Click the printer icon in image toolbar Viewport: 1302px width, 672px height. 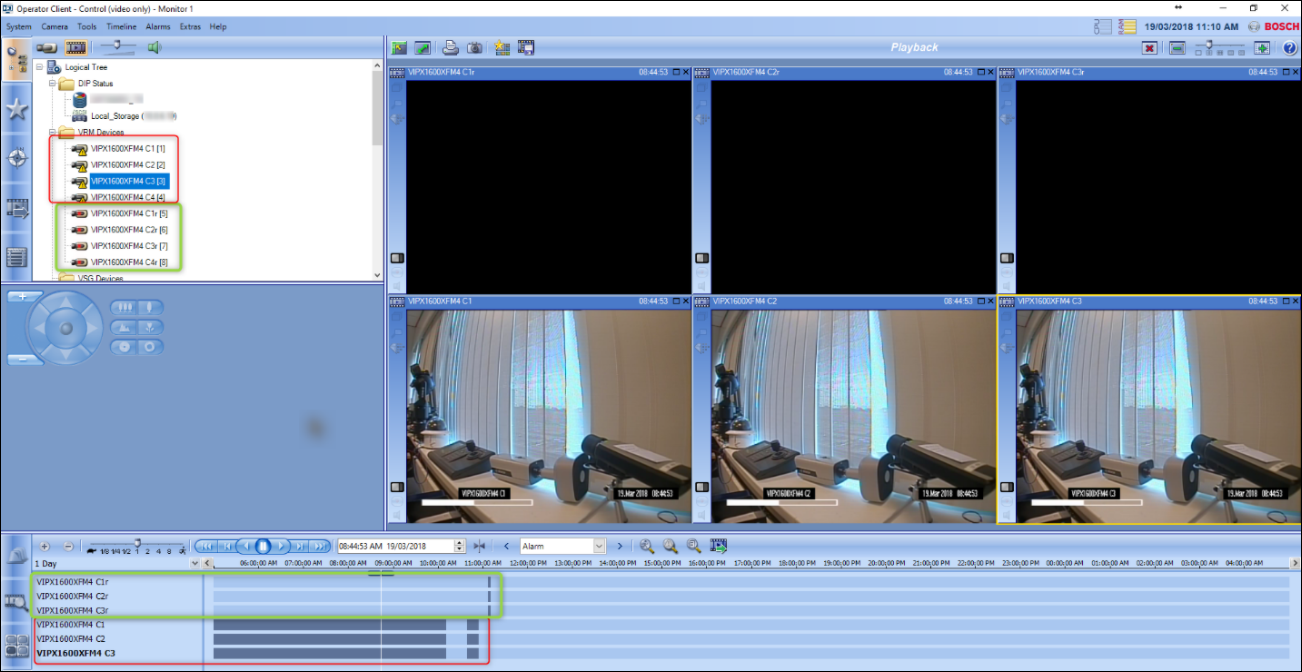tap(451, 47)
